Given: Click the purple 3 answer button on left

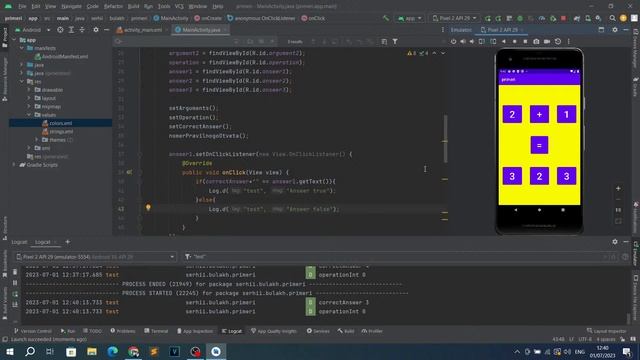Looking at the screenshot, I should click(x=512, y=176).
